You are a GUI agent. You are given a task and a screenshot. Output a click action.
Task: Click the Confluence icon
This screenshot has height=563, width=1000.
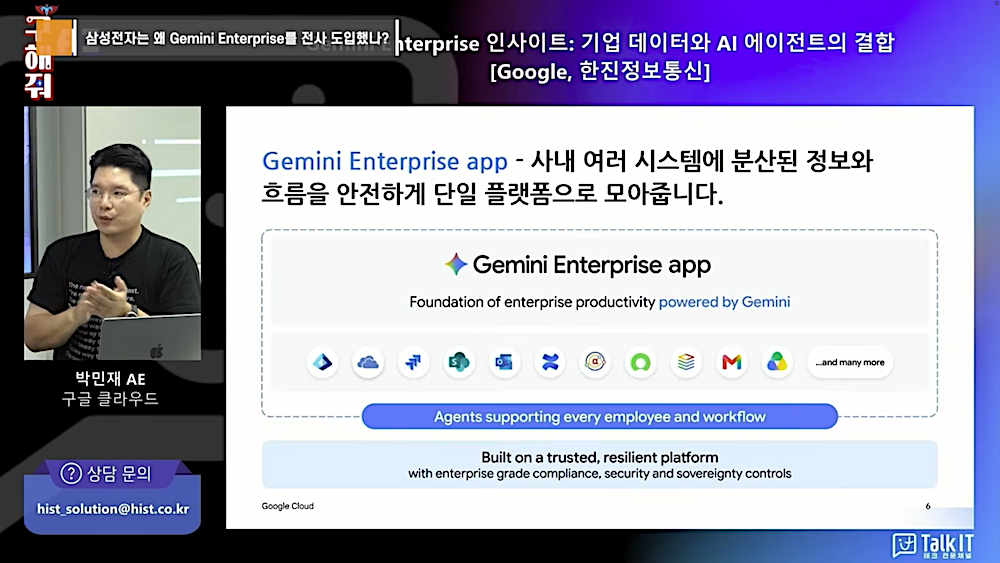pos(550,362)
